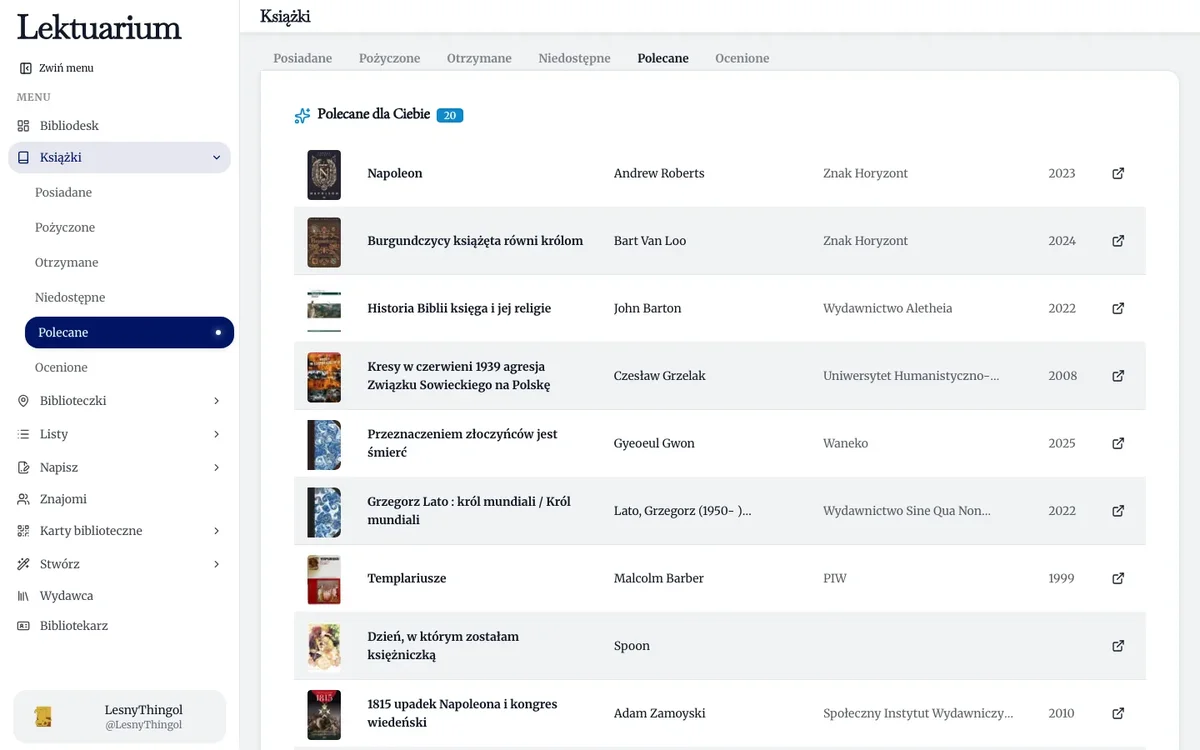Open the Templariusze cover thumbnail
Image resolution: width=1200 pixels, height=750 pixels.
tap(324, 579)
